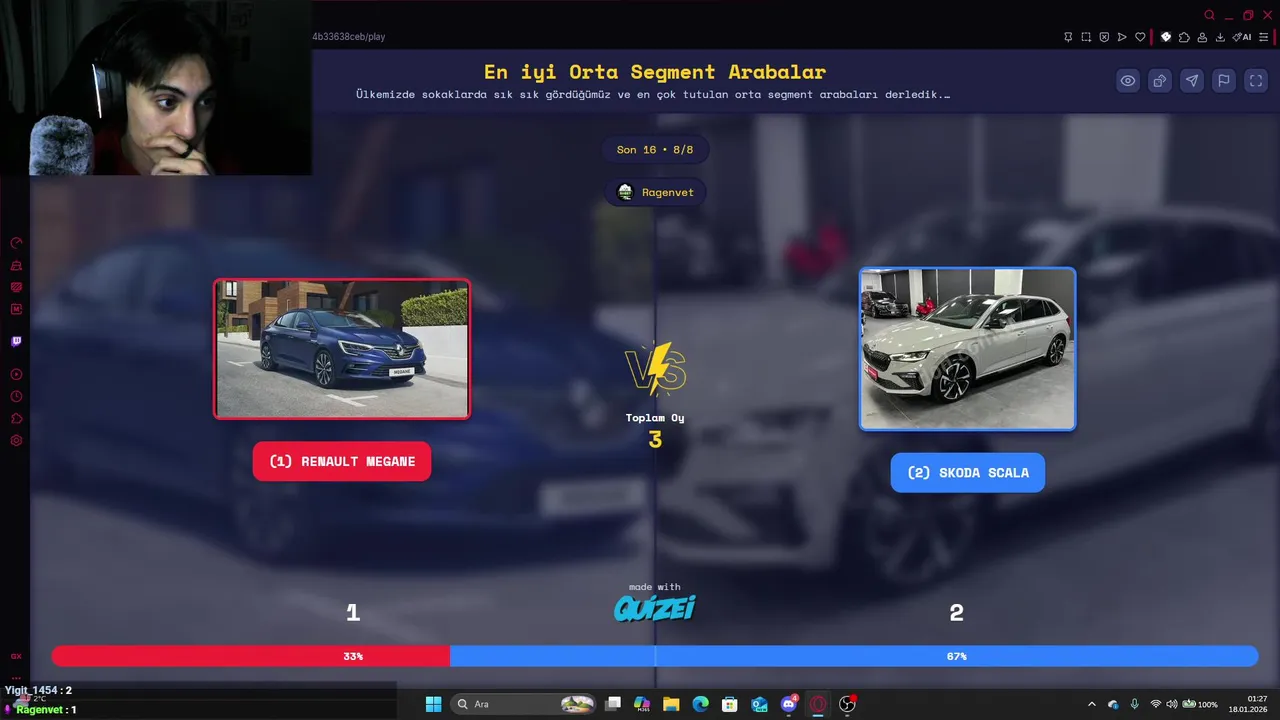Select the grey Skoda Scala car image
1280x720 pixels.
click(x=967, y=349)
